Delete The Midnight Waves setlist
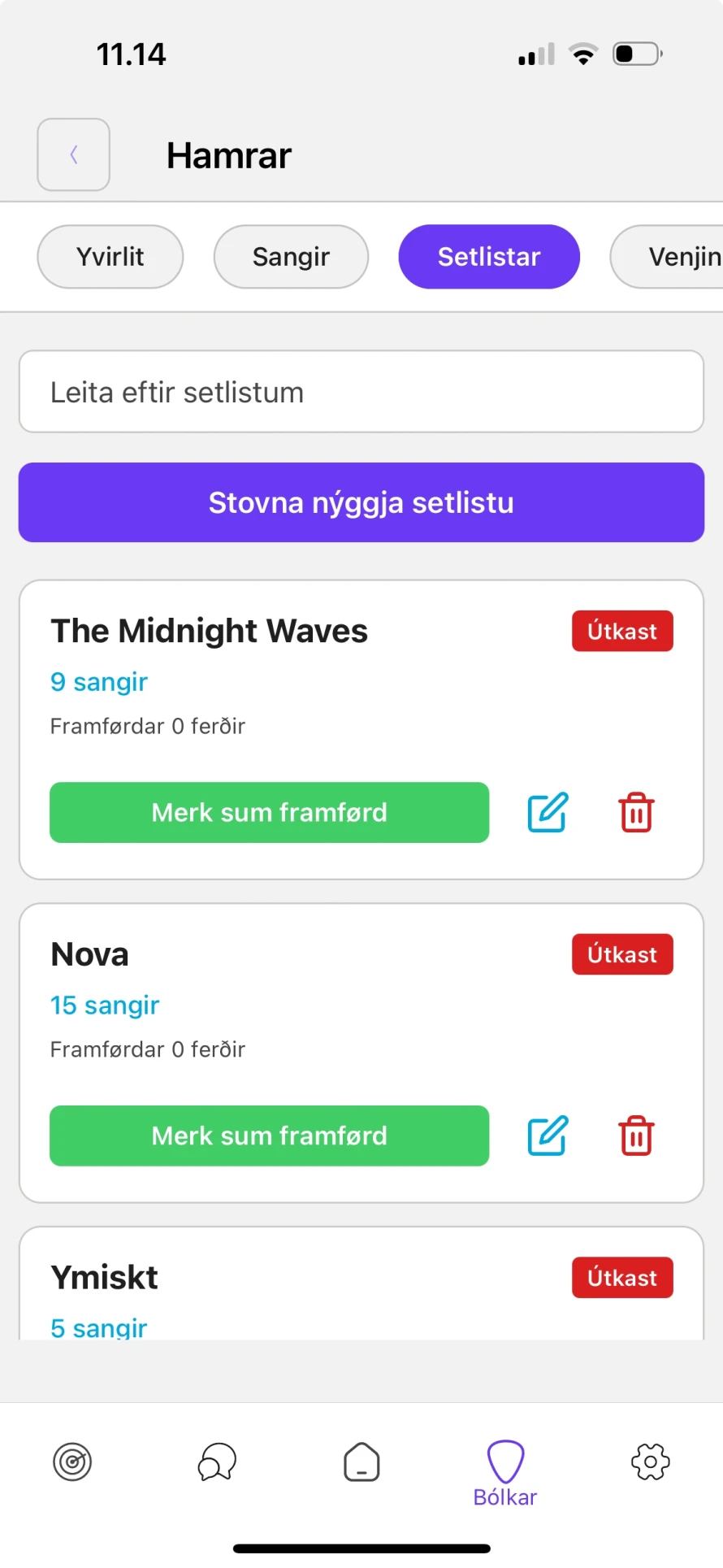The width and height of the screenshot is (723, 1568). tap(636, 812)
